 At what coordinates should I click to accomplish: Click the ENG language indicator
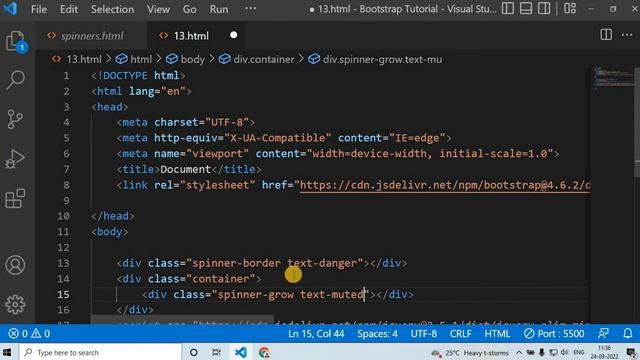(579, 353)
